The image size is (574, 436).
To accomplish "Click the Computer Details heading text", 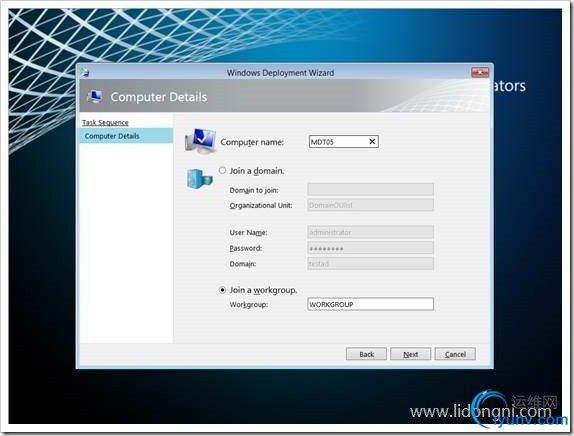I will (159, 97).
